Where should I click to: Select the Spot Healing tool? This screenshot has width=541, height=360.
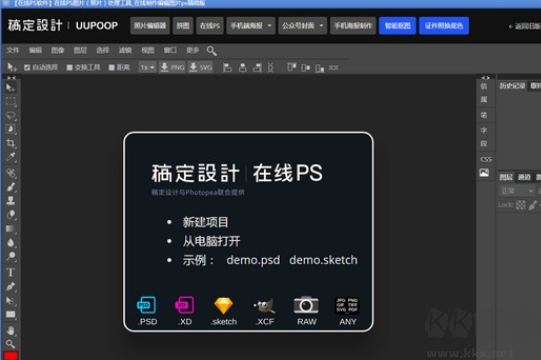pos(10,173)
